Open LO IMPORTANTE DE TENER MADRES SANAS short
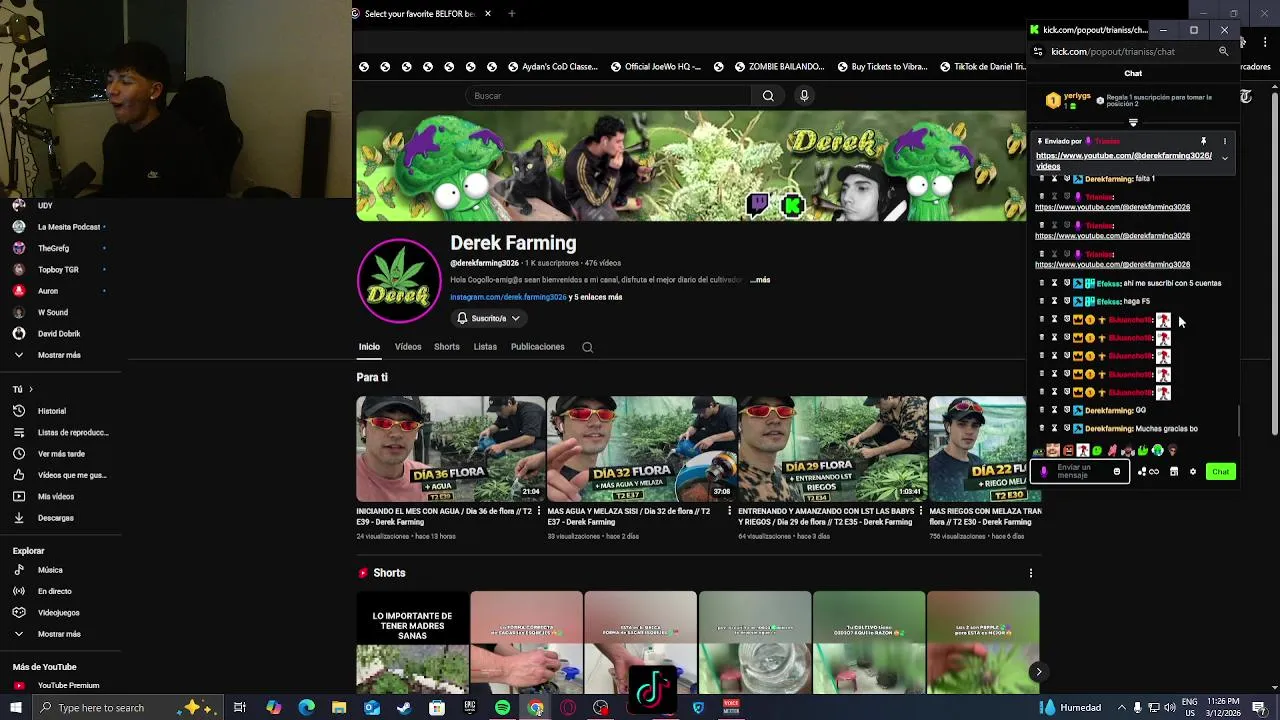This screenshot has height=720, width=1280. pyautogui.click(x=412, y=642)
